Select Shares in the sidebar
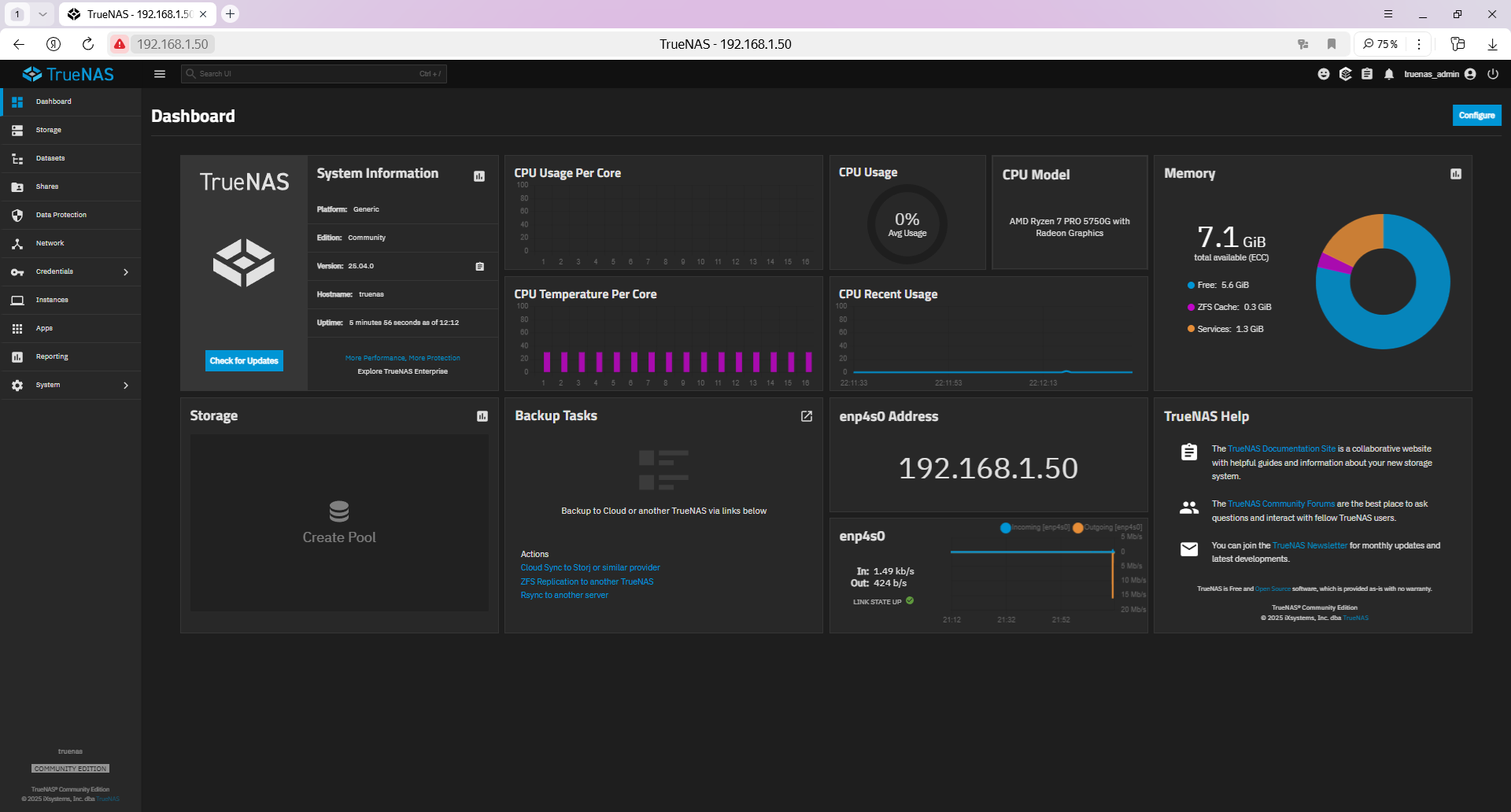This screenshot has height=812, width=1511. pos(71,186)
